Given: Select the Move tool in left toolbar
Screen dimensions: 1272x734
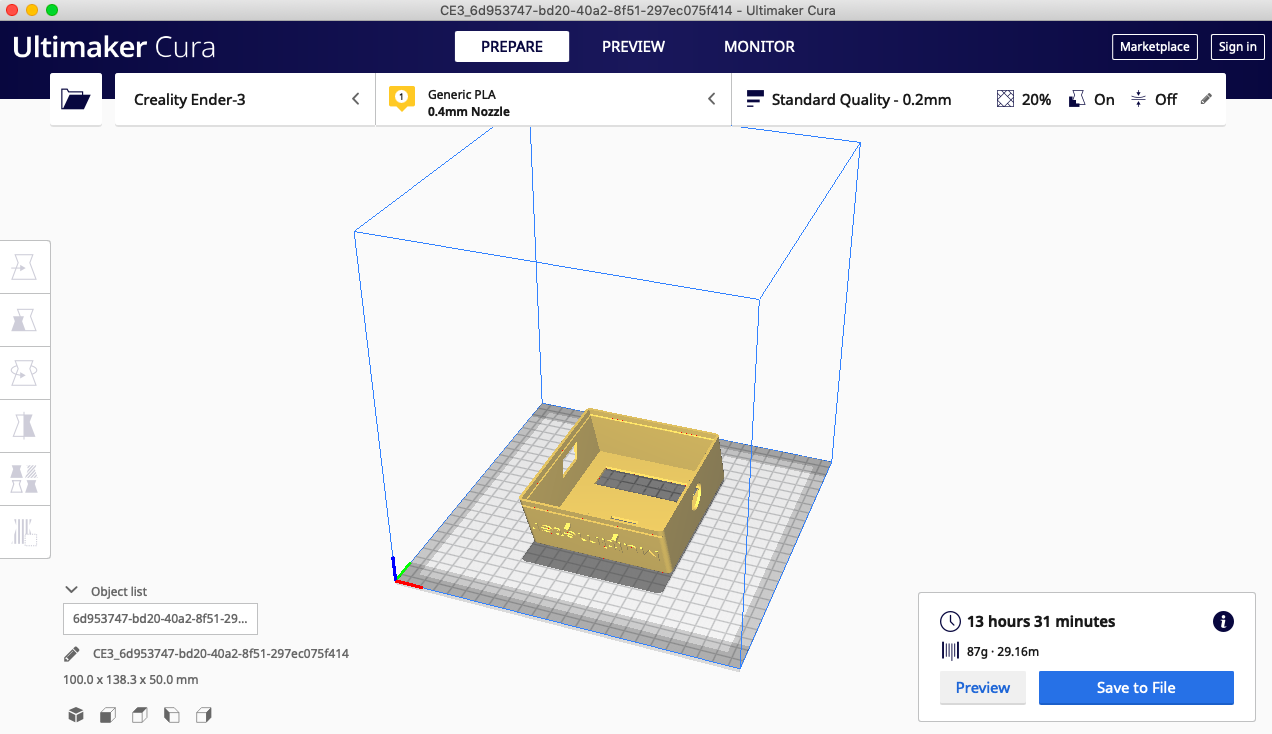Looking at the screenshot, I should [x=24, y=267].
